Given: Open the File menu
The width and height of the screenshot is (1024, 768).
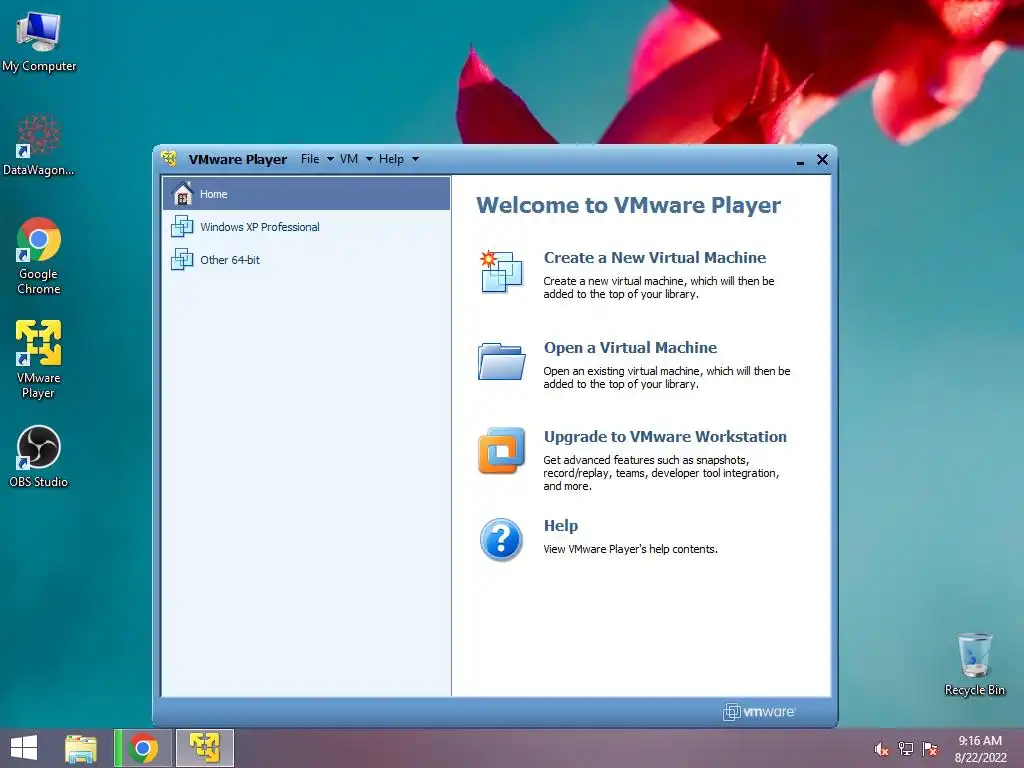Looking at the screenshot, I should pyautogui.click(x=310, y=159).
